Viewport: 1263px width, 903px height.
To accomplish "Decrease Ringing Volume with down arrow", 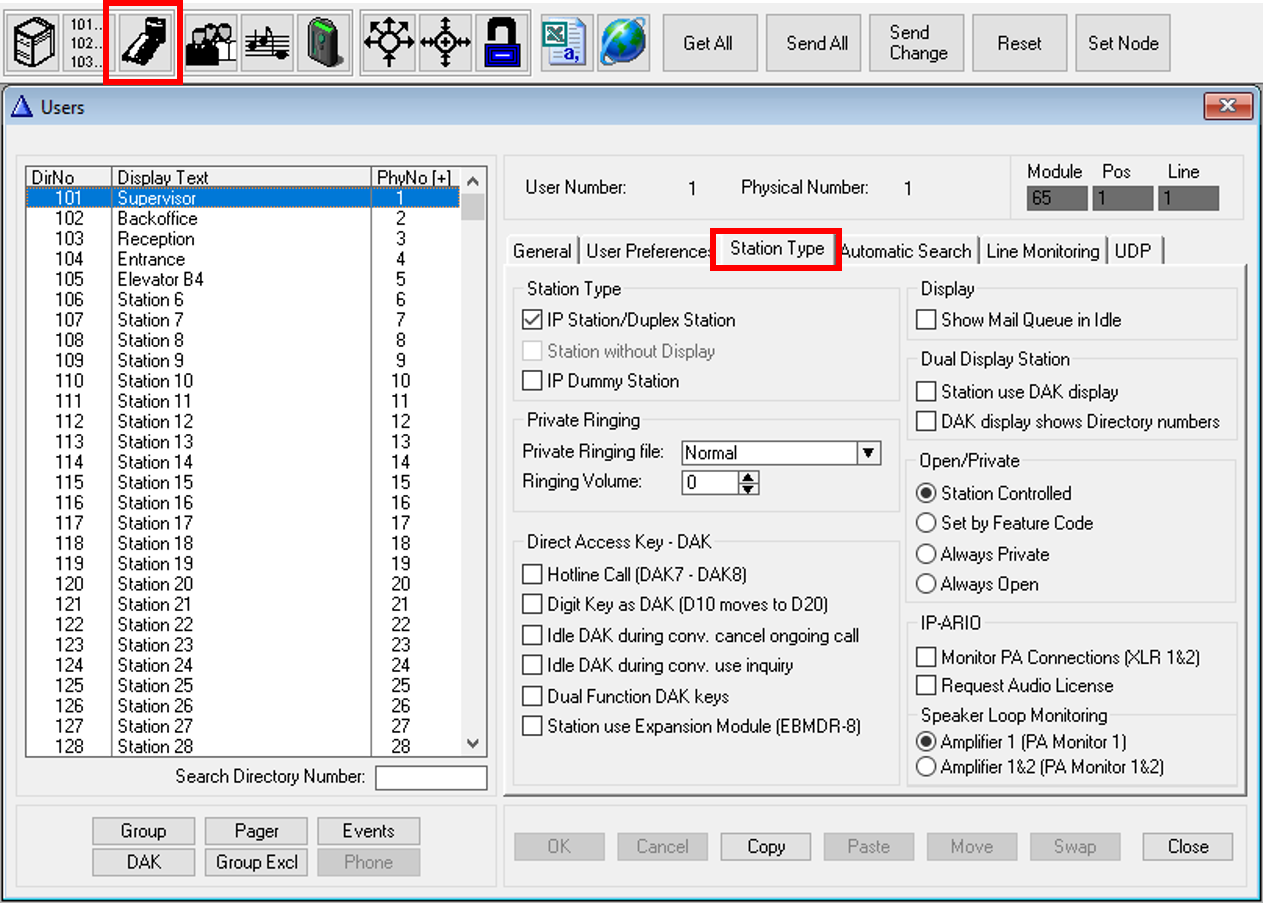I will (749, 489).
